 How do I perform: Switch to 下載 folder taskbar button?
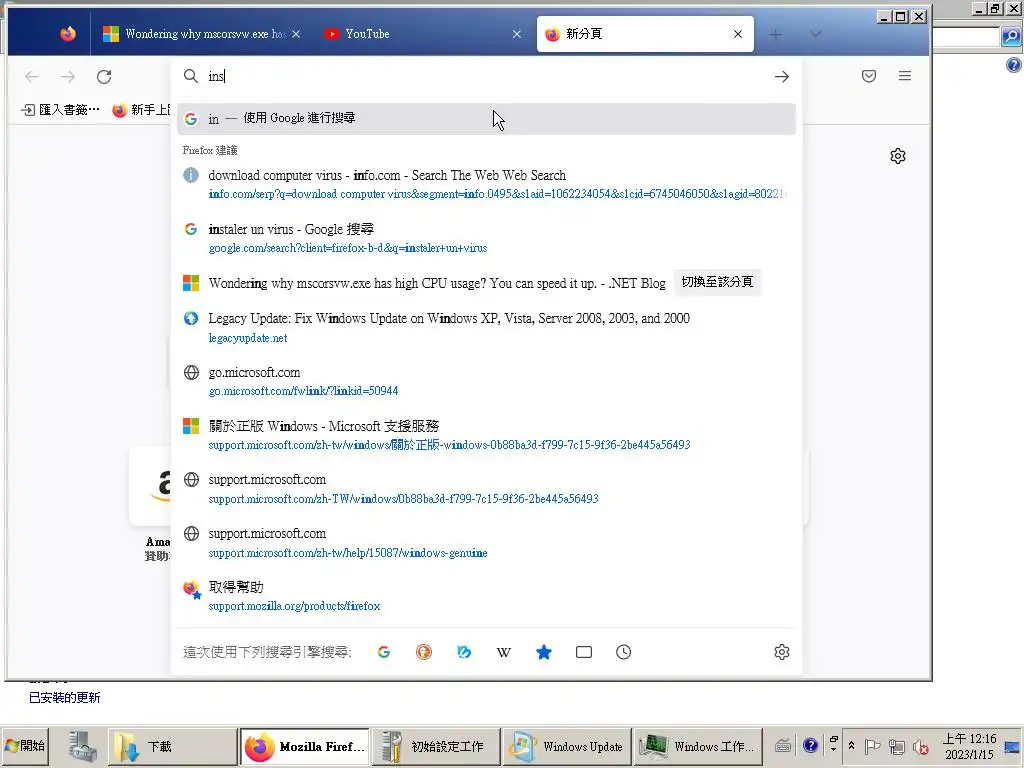(x=172, y=746)
